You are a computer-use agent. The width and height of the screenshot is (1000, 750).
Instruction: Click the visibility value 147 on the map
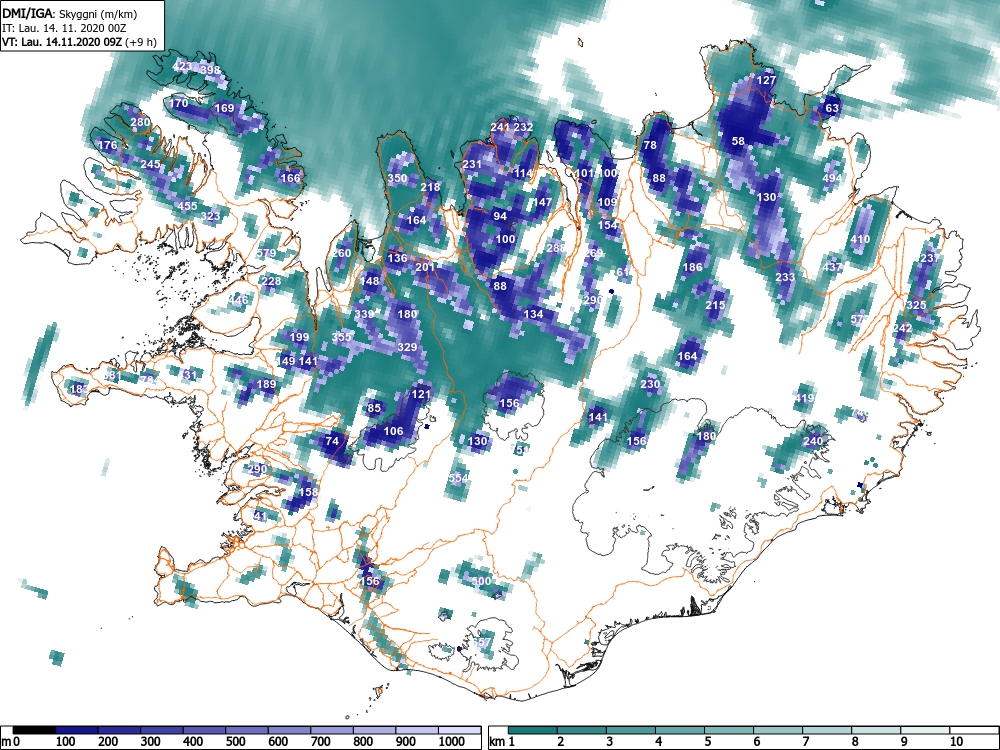[542, 202]
